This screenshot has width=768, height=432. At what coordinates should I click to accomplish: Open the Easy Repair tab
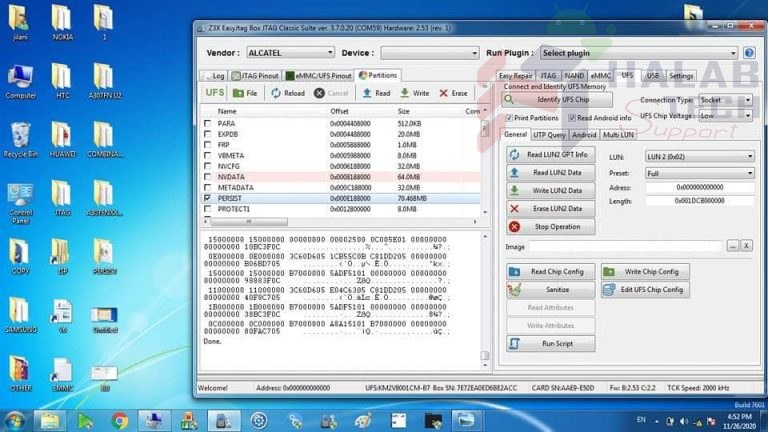tap(515, 76)
